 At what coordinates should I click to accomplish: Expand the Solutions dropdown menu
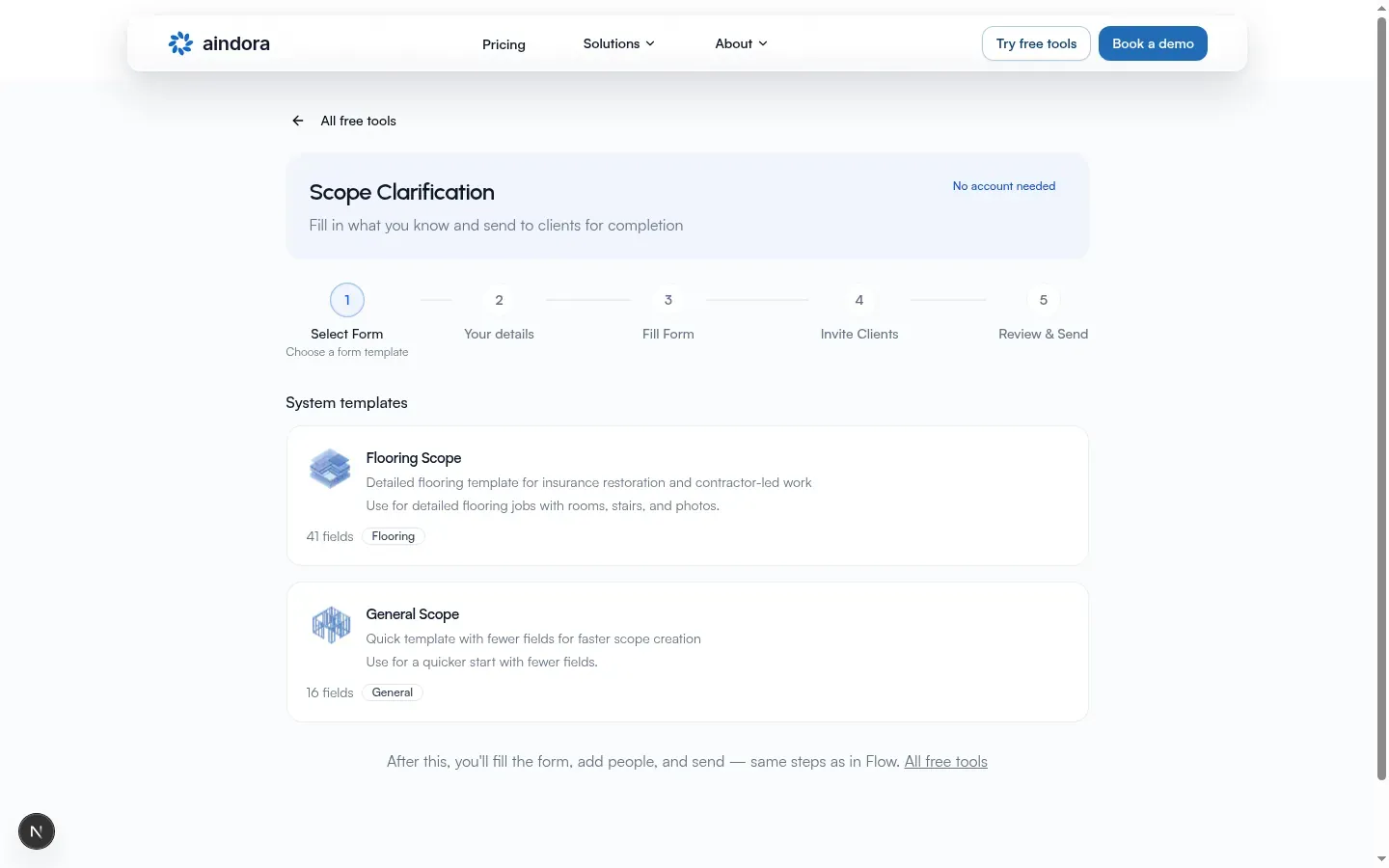pos(618,43)
